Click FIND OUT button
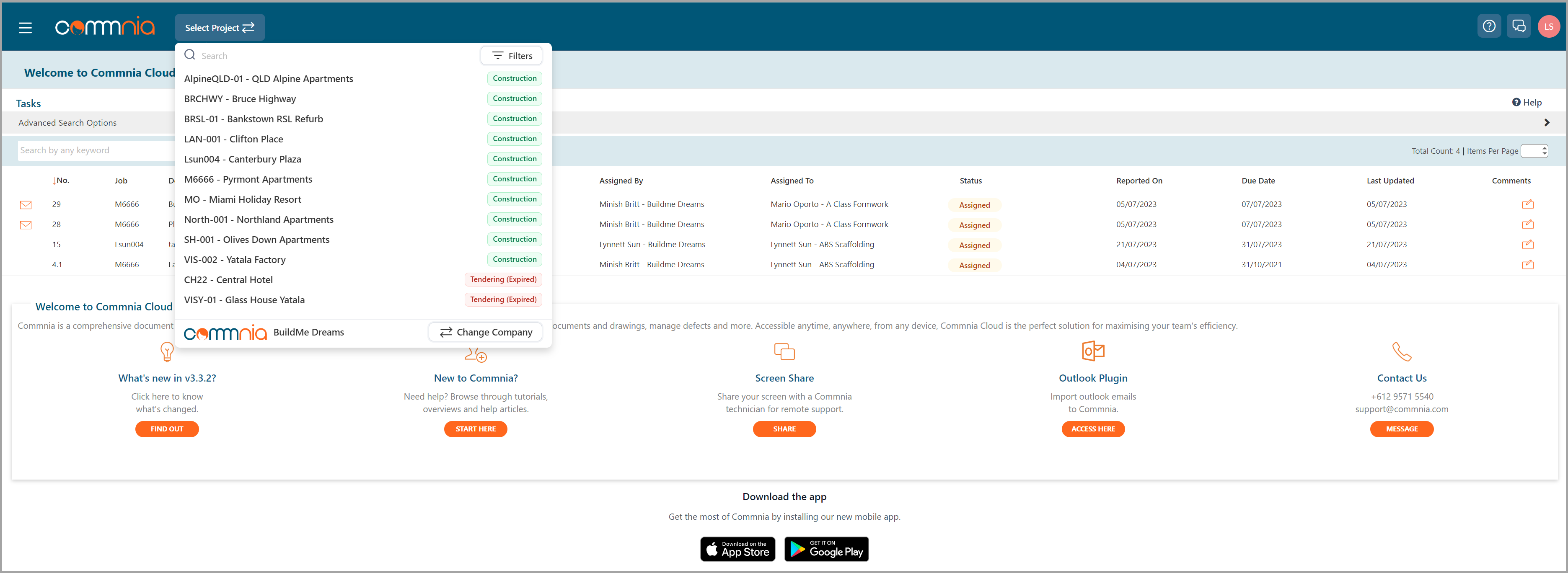This screenshot has height=573, width=1568. pyautogui.click(x=167, y=429)
